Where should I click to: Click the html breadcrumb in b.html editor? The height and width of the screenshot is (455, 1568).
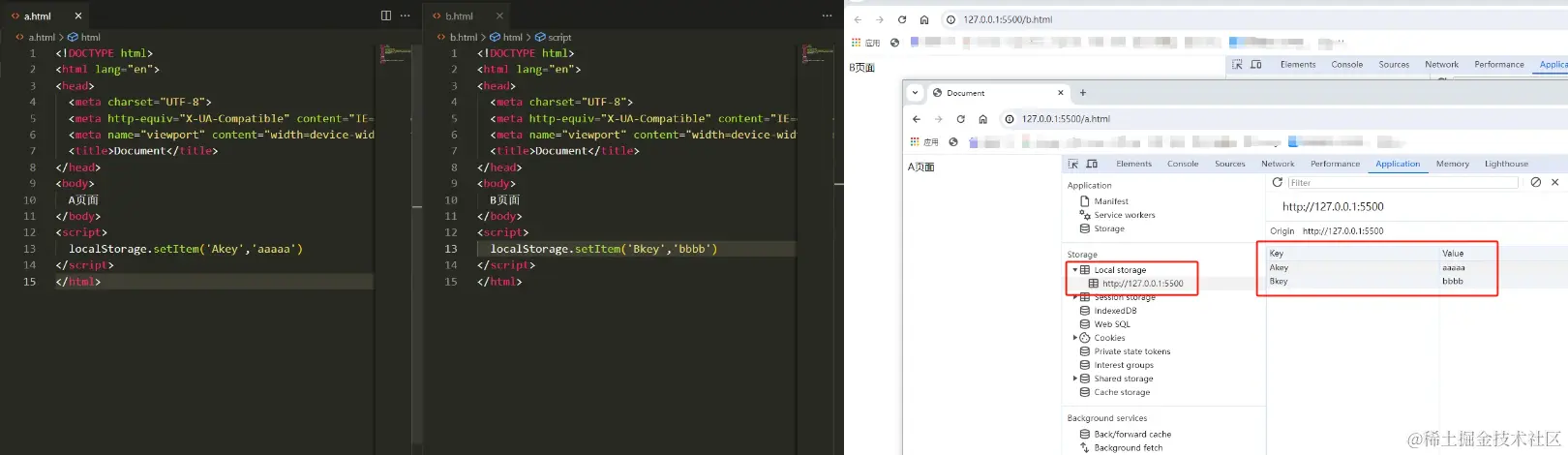[x=506, y=38]
